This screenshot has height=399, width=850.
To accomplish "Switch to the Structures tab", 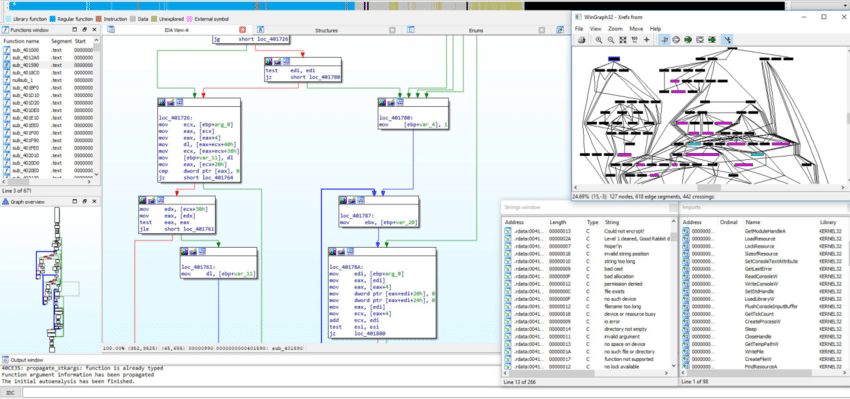I will (x=326, y=30).
